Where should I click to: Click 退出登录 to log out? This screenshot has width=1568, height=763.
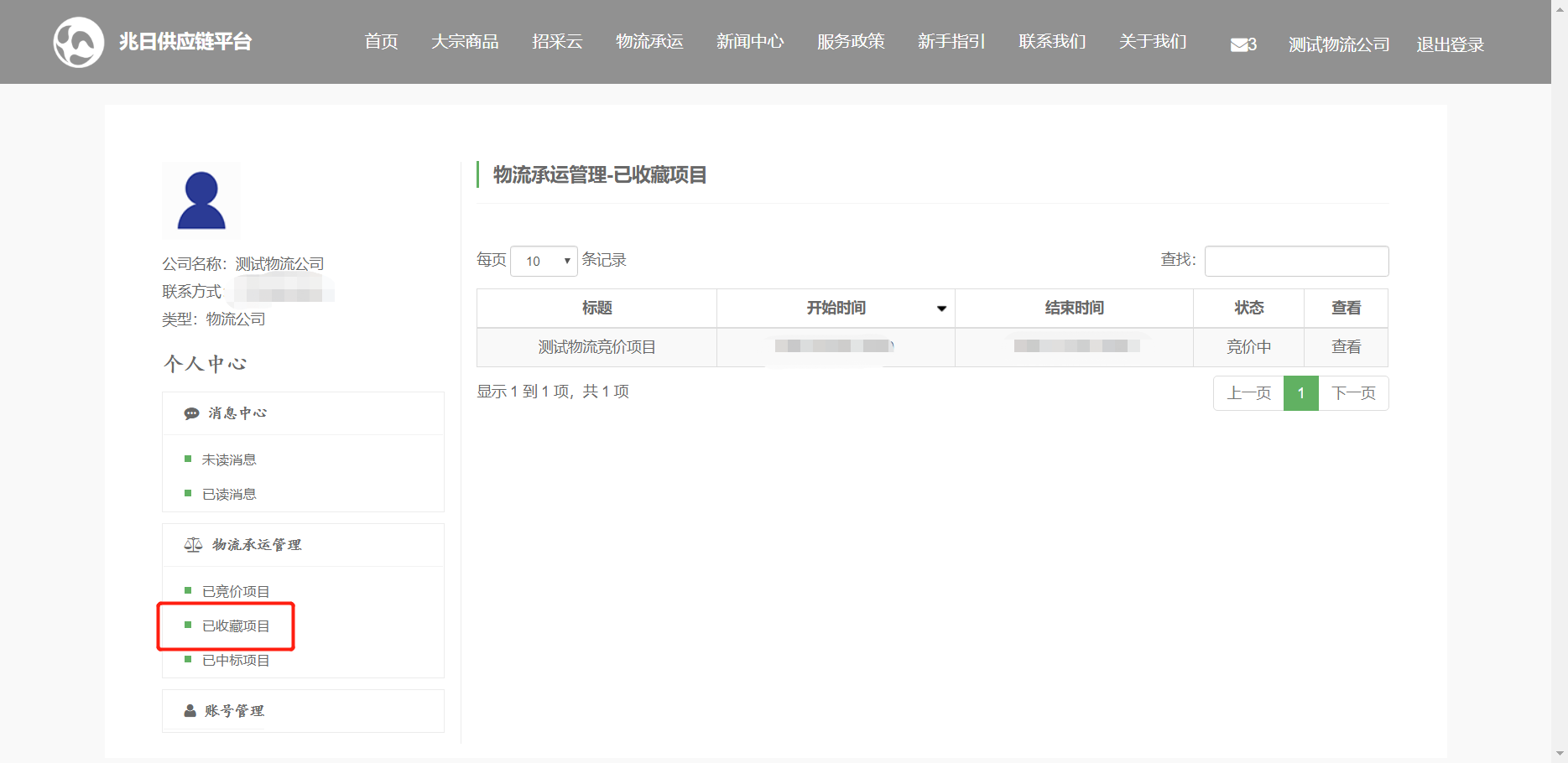click(x=1450, y=44)
